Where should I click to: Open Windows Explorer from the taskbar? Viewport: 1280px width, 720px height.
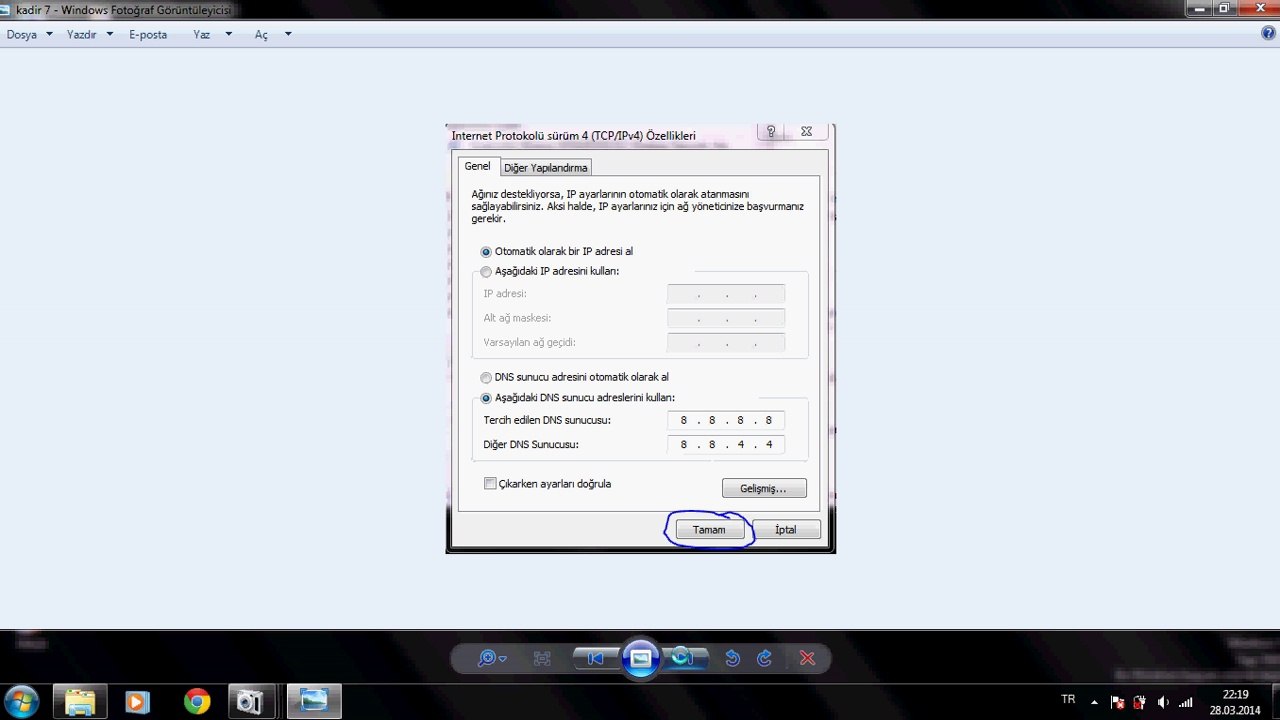click(x=80, y=702)
